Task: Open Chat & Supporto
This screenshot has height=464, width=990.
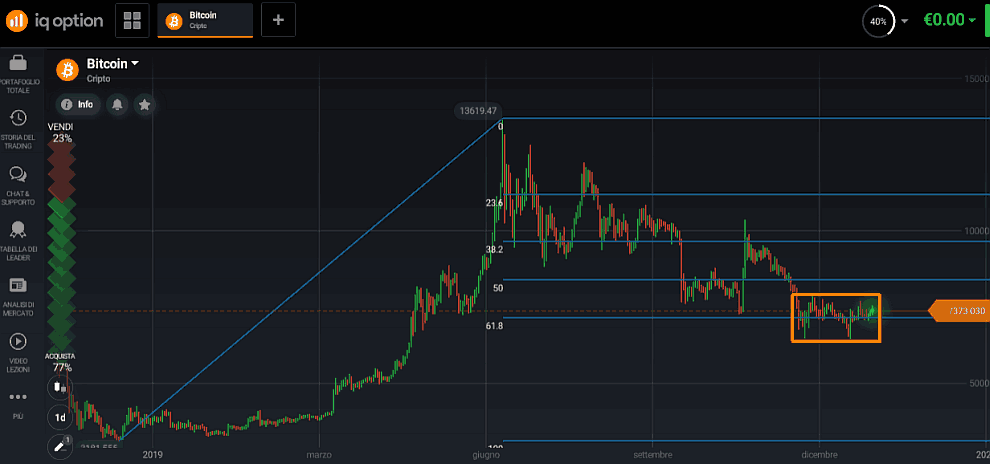Action: (x=17, y=183)
